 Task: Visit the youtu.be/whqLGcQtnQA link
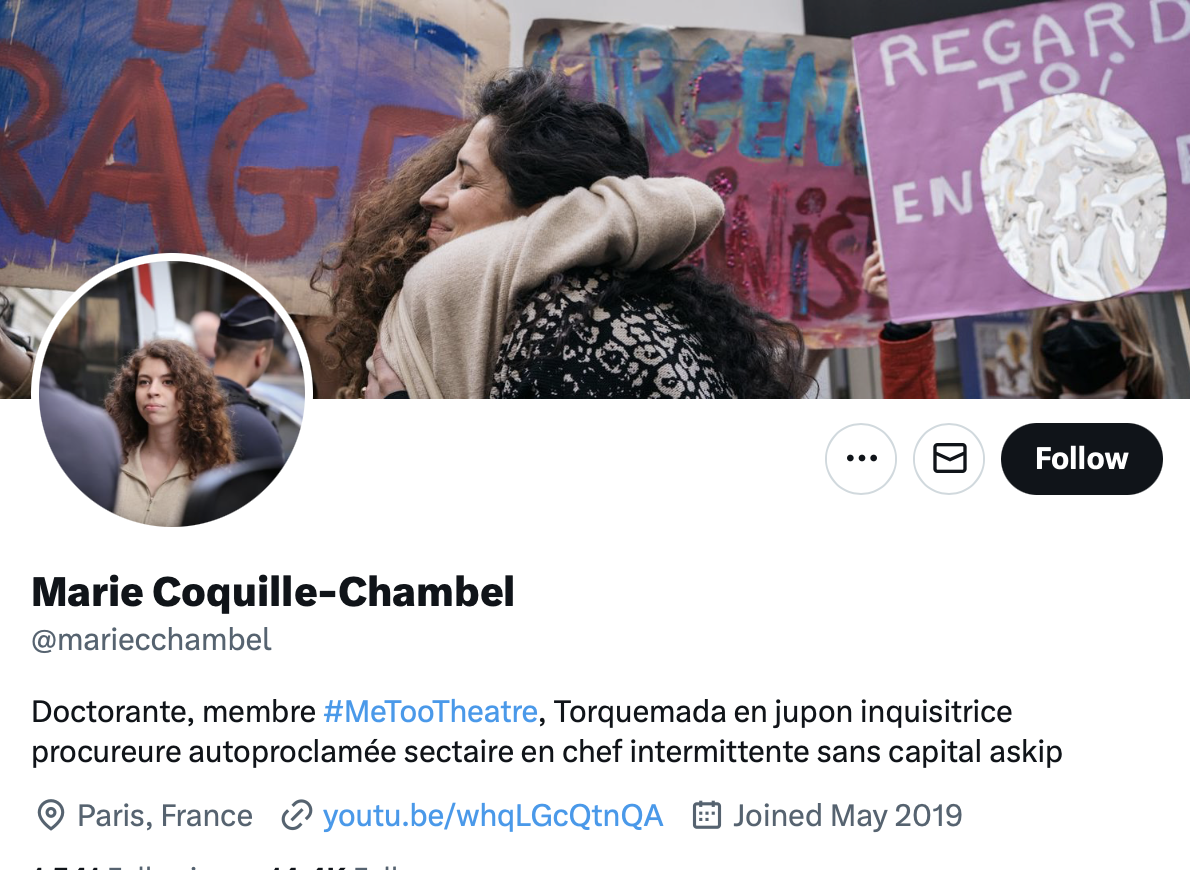[x=493, y=816]
